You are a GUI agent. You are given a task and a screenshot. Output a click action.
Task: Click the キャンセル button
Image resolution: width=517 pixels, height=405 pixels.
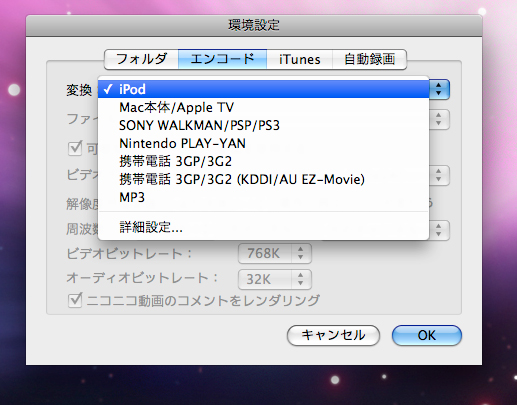click(333, 335)
